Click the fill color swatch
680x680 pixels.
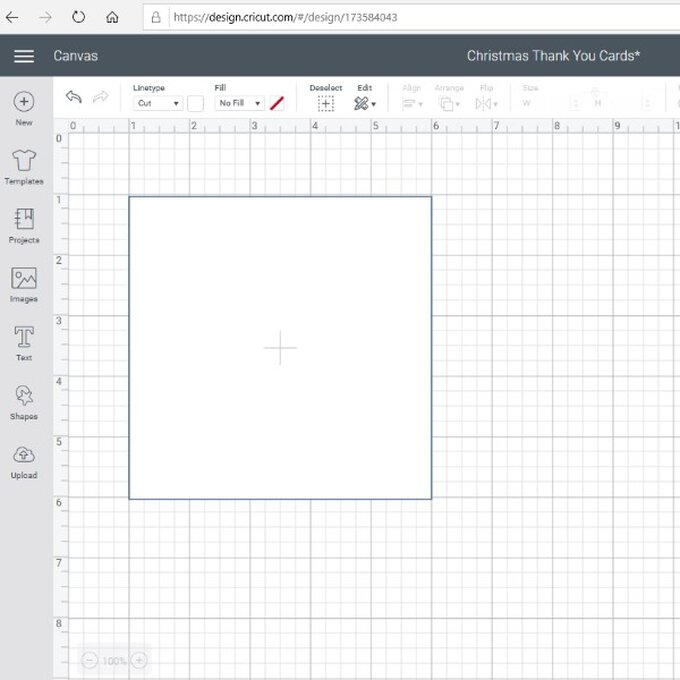click(277, 103)
